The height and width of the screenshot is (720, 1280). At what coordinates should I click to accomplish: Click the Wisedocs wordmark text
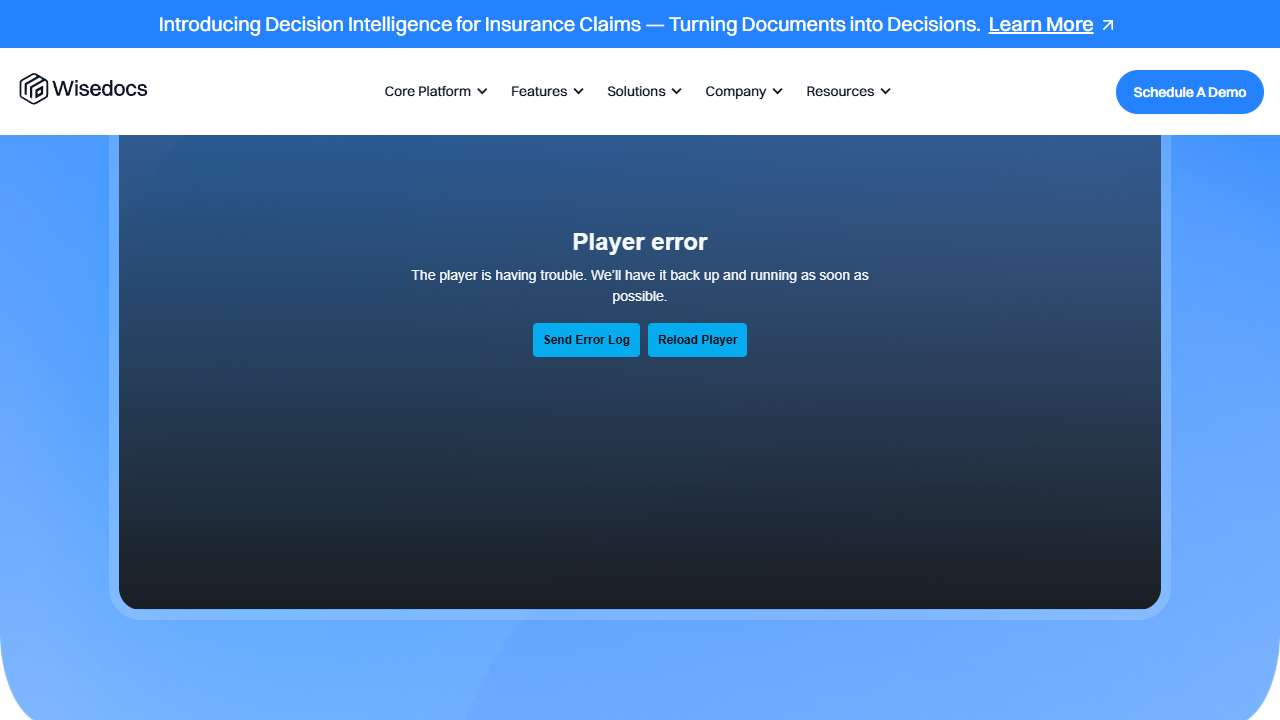pos(99,89)
